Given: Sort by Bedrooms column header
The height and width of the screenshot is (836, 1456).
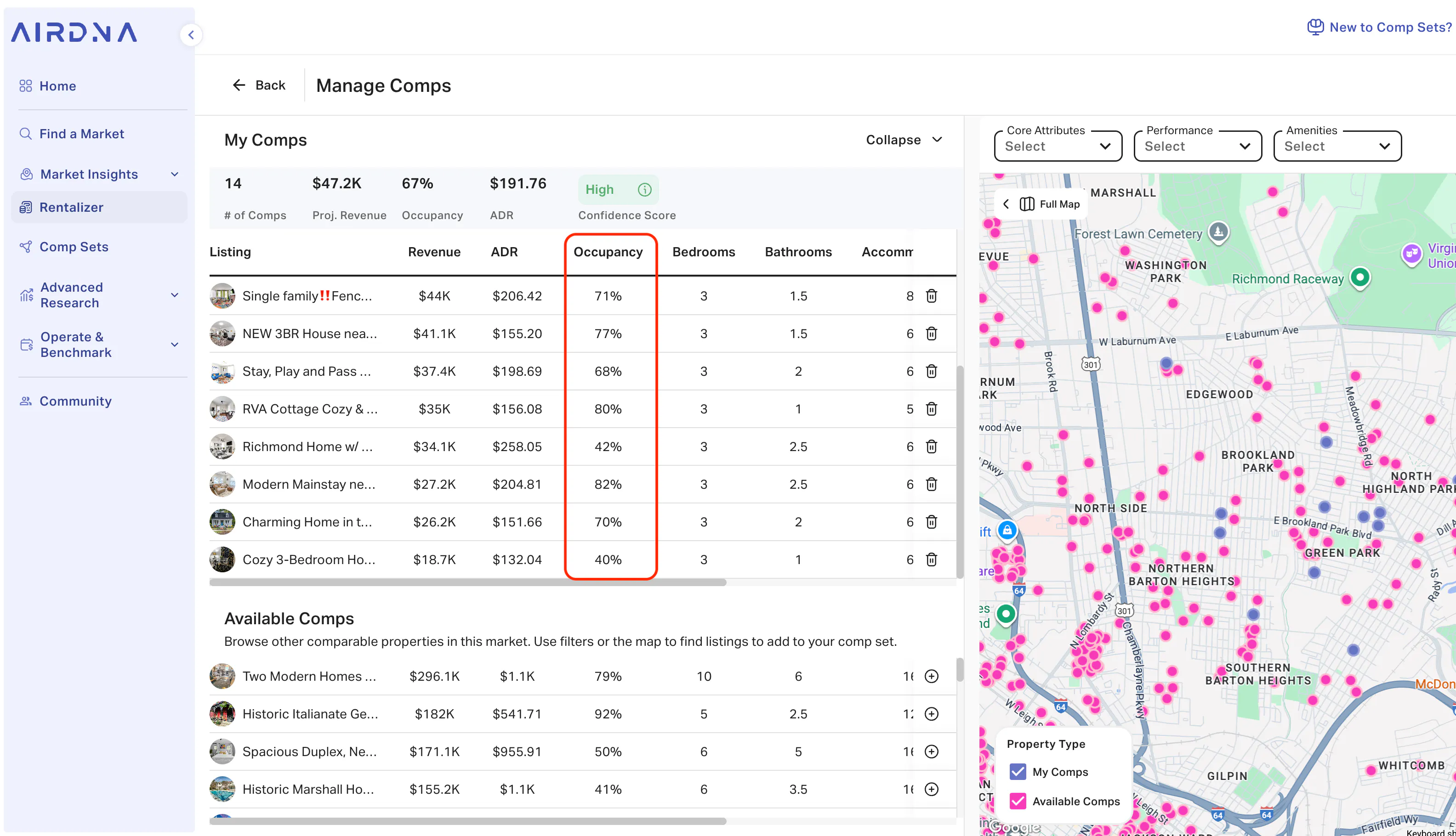Looking at the screenshot, I should [x=704, y=252].
